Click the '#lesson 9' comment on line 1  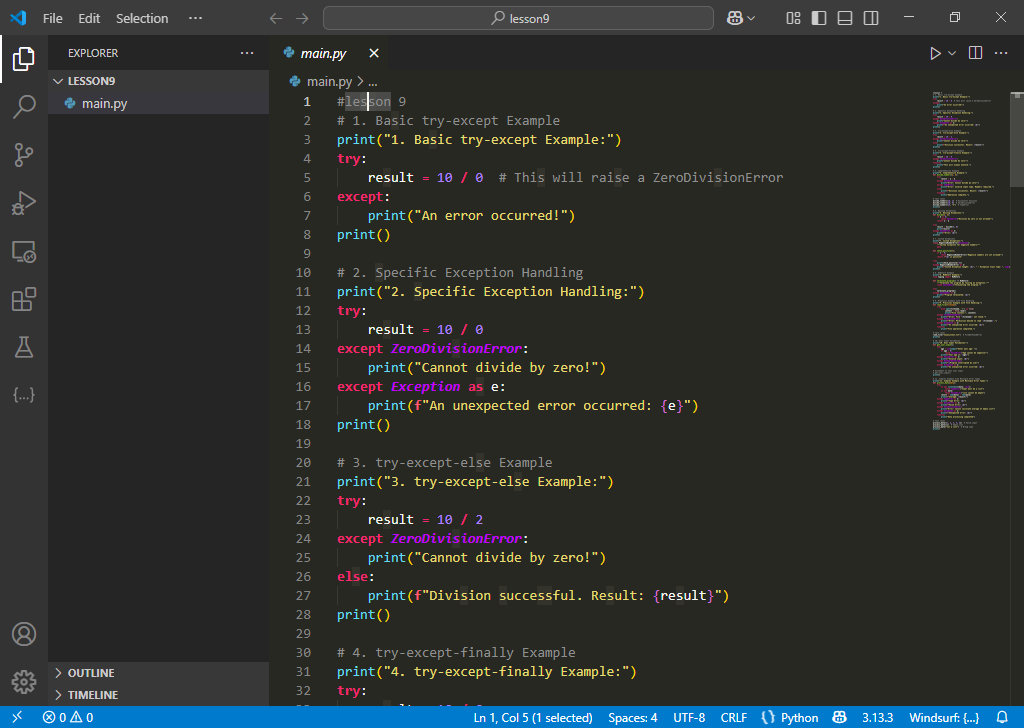click(x=371, y=101)
